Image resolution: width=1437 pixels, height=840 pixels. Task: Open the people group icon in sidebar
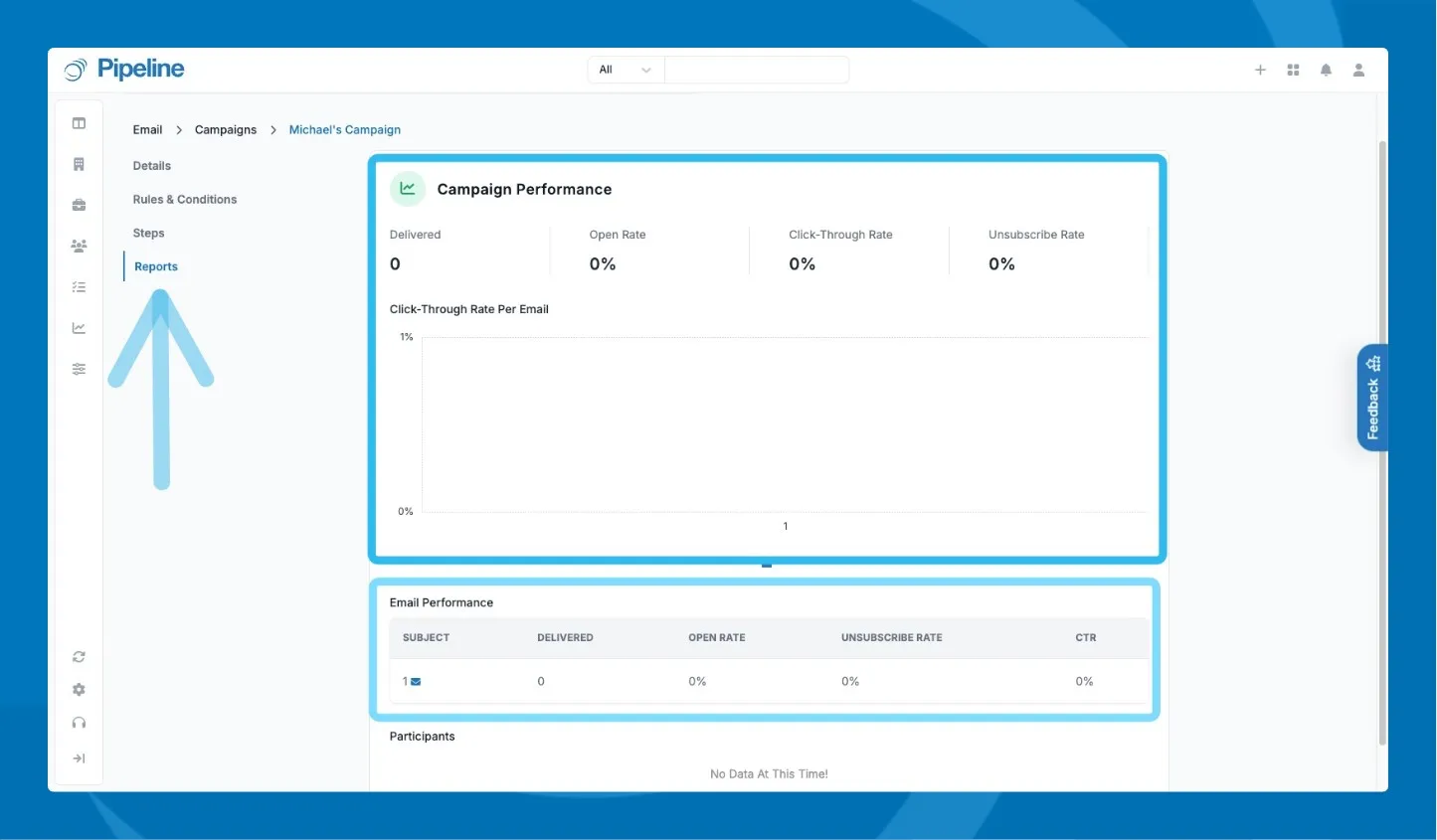coord(79,246)
